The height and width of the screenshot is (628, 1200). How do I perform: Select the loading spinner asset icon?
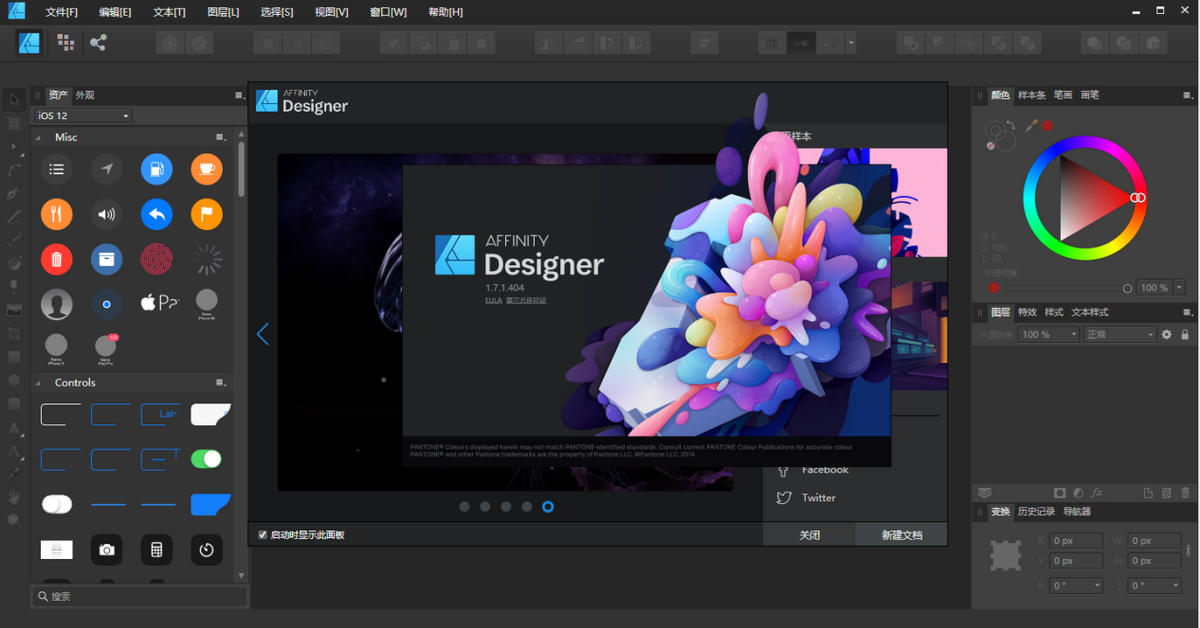click(x=207, y=260)
